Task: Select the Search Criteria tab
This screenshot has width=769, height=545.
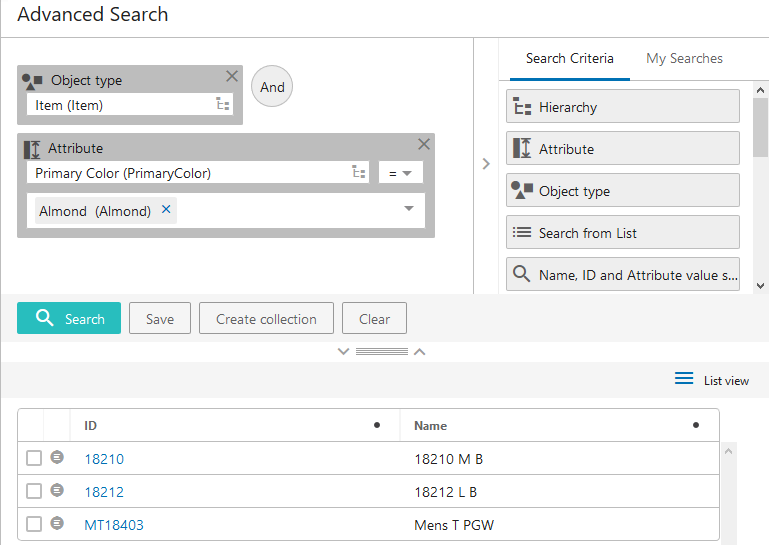Action: [x=569, y=58]
